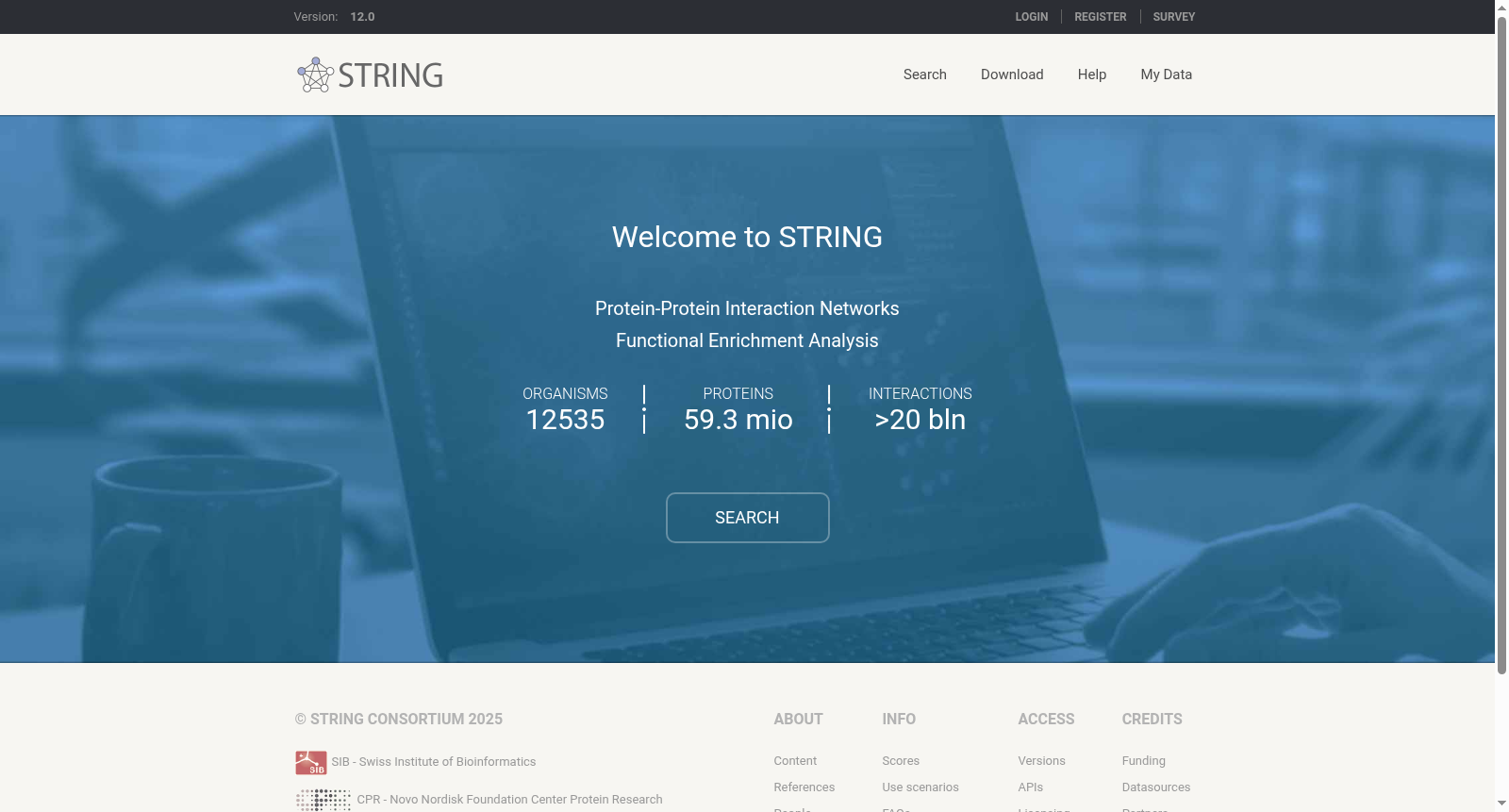Click SIB - Swiss Institute of Bioinformatics link

434,762
